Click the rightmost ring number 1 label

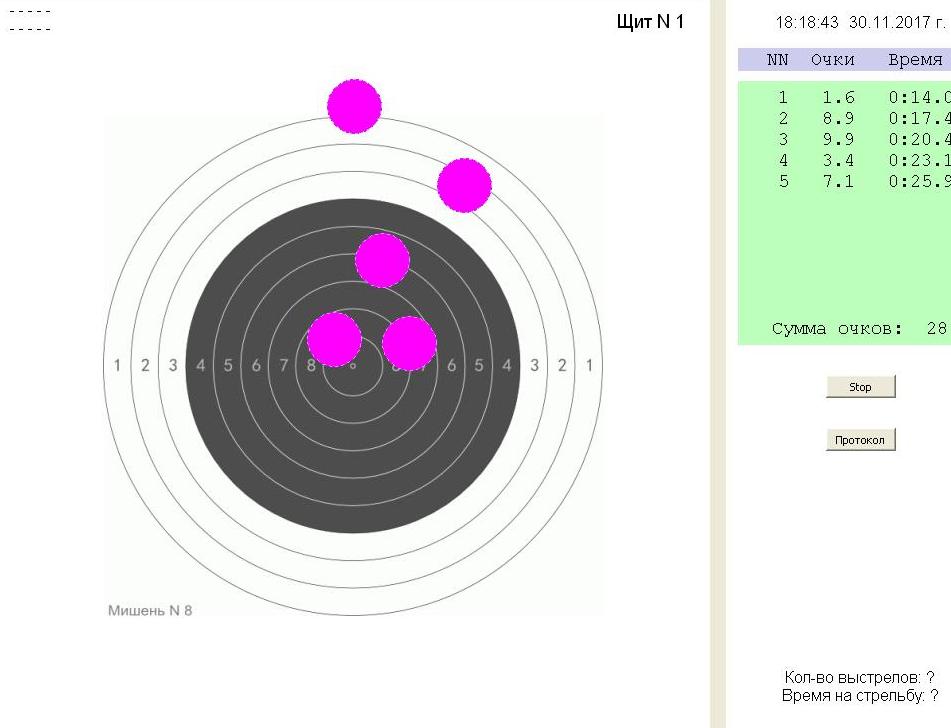click(589, 366)
